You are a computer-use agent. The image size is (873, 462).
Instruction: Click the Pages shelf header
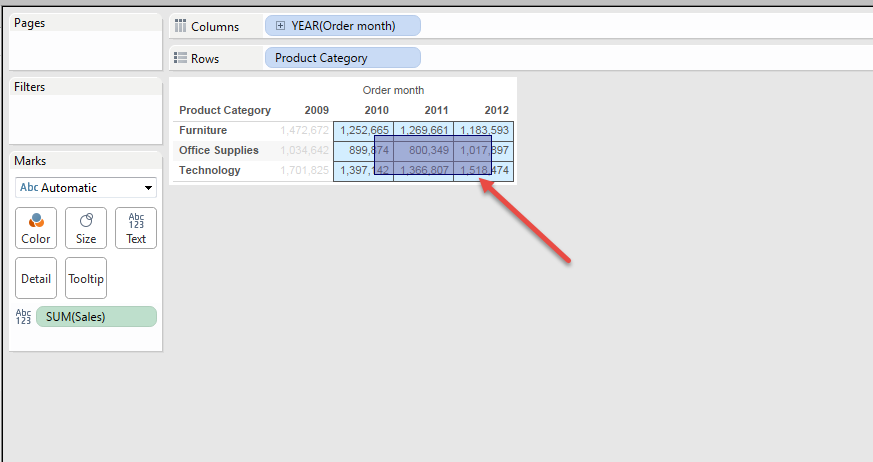coord(30,23)
